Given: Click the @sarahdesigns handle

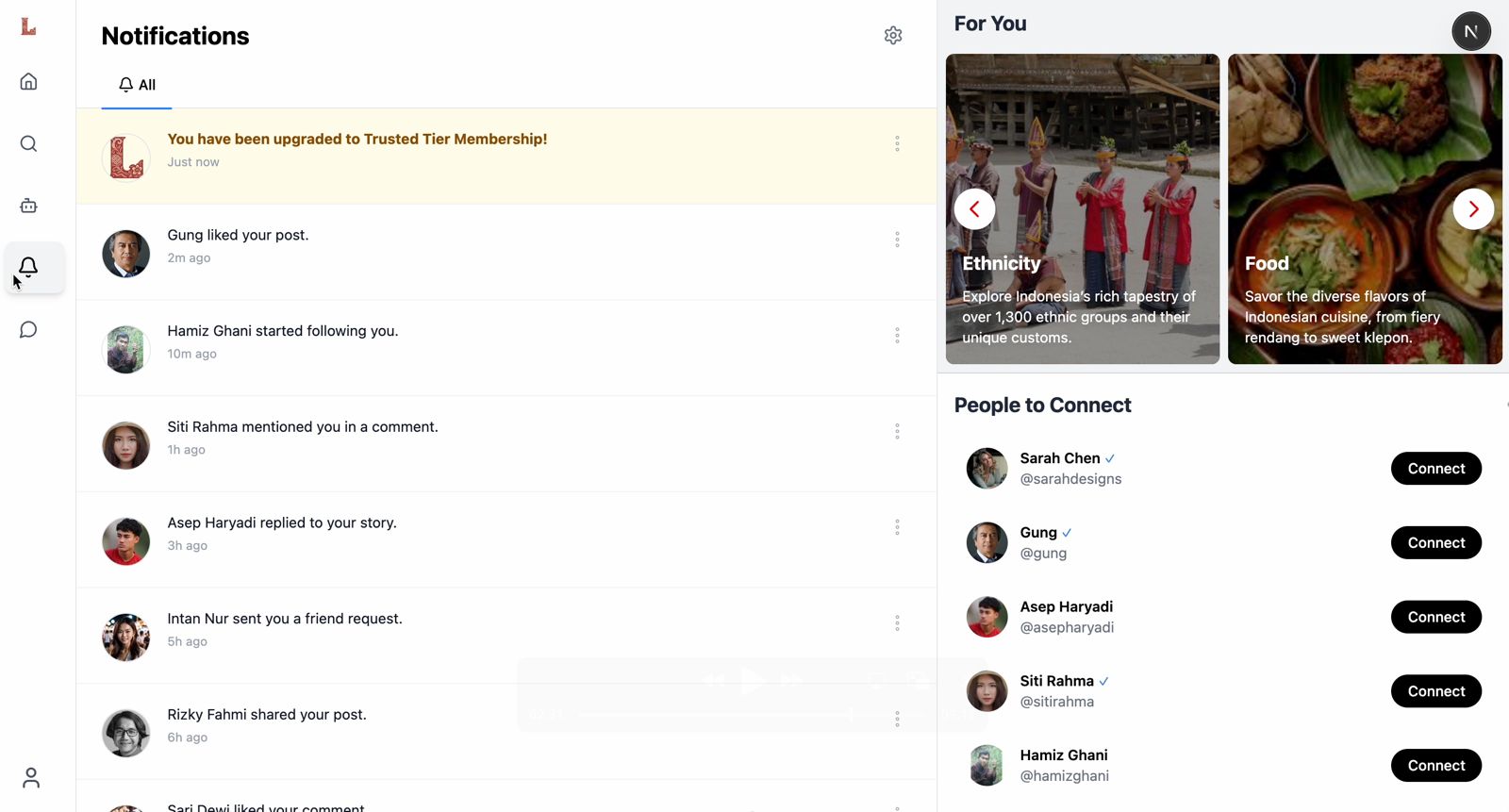Looking at the screenshot, I should [x=1070, y=479].
